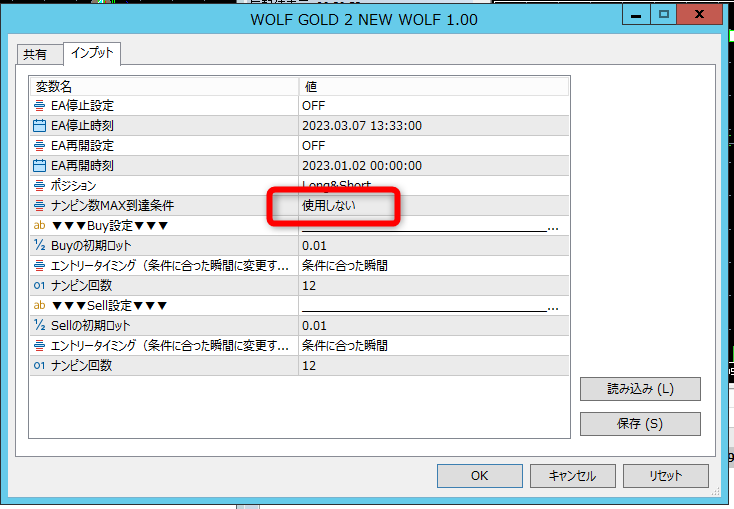Minimize the WOLF GOLD 2 dialog window

(636, 14)
